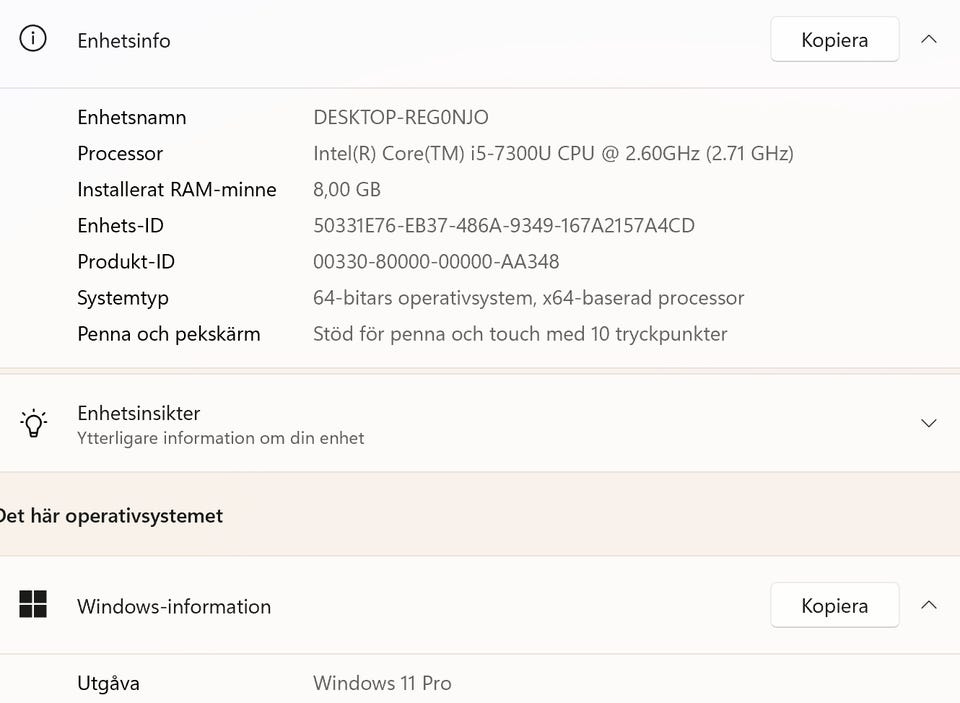960x703 pixels.
Task: Select the device name DESKTOP-REG0NJO text
Action: [401, 117]
